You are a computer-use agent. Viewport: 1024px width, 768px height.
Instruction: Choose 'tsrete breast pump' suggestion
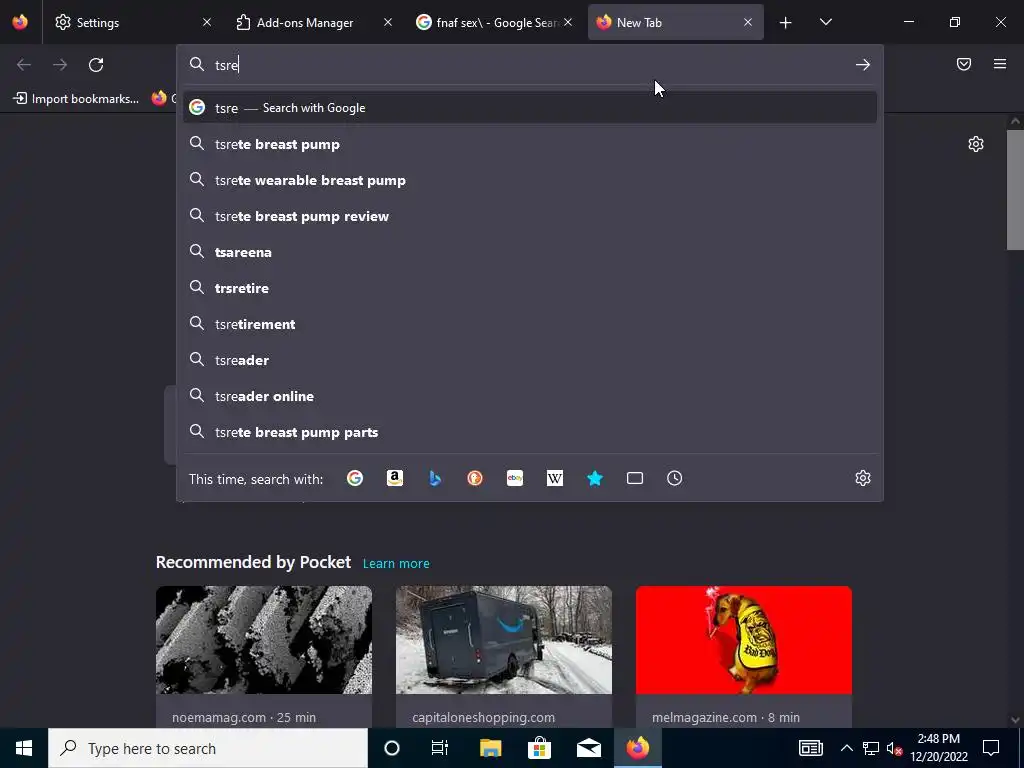530,144
